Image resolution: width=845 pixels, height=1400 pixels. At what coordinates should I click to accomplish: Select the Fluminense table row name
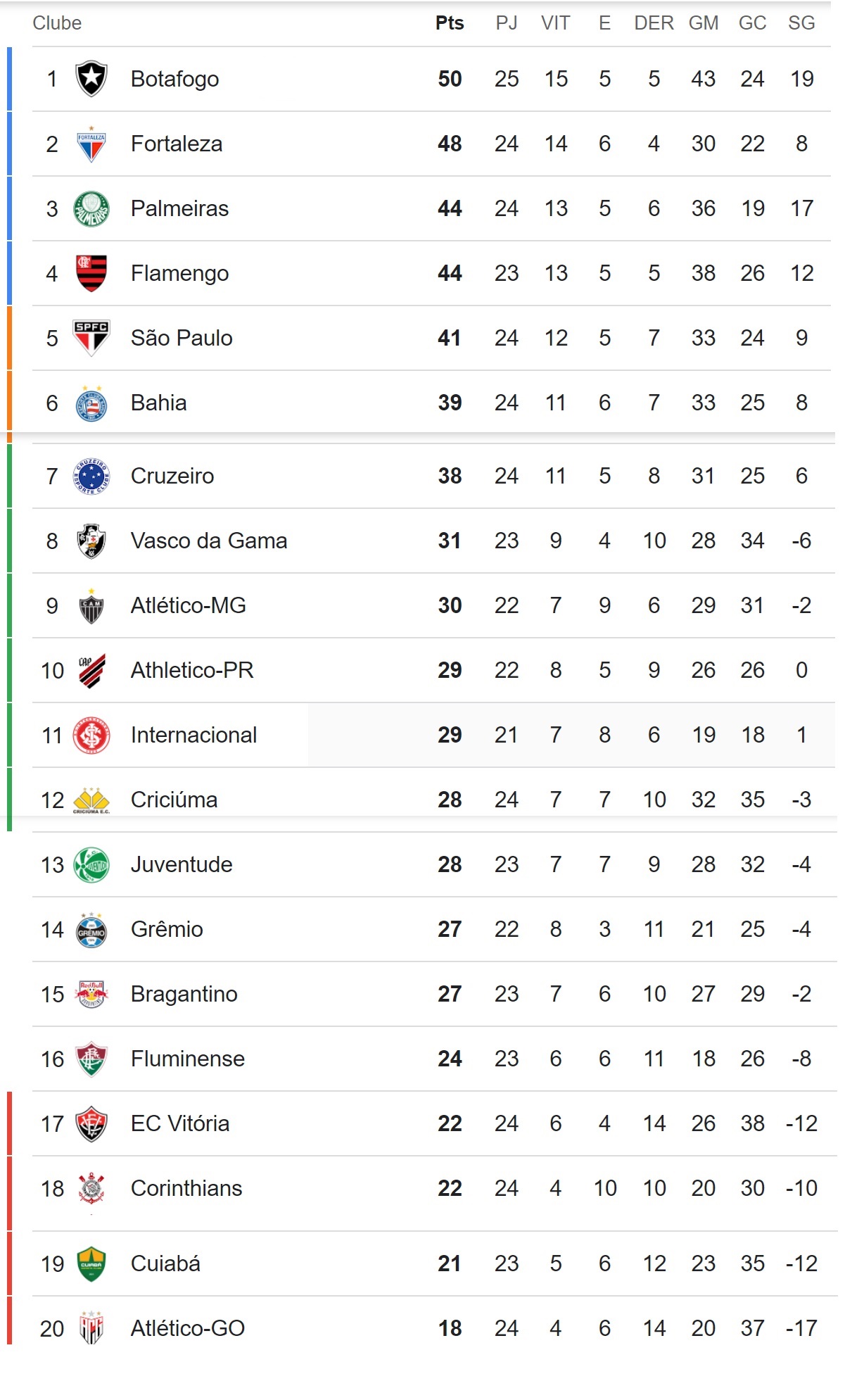point(188,1059)
